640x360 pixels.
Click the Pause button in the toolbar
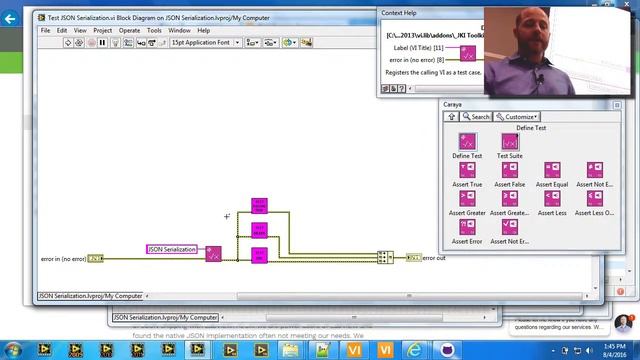[102, 42]
